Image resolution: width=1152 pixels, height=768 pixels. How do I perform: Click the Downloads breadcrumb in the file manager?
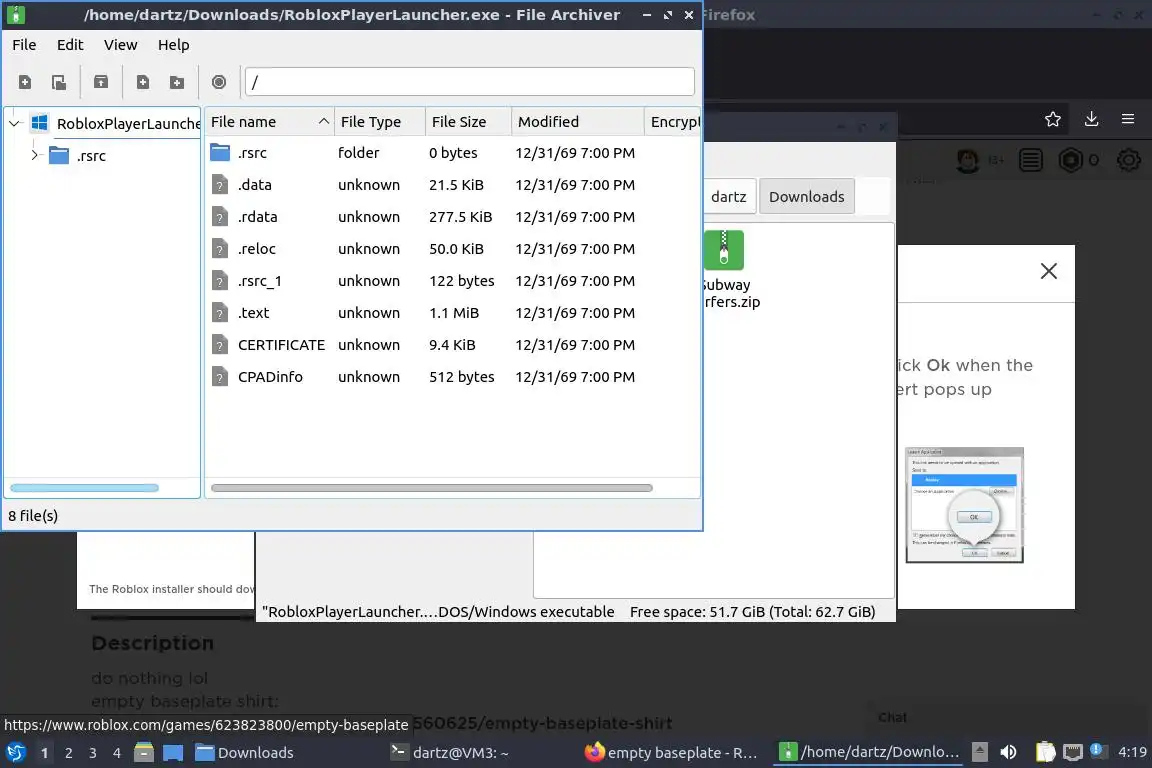(807, 197)
